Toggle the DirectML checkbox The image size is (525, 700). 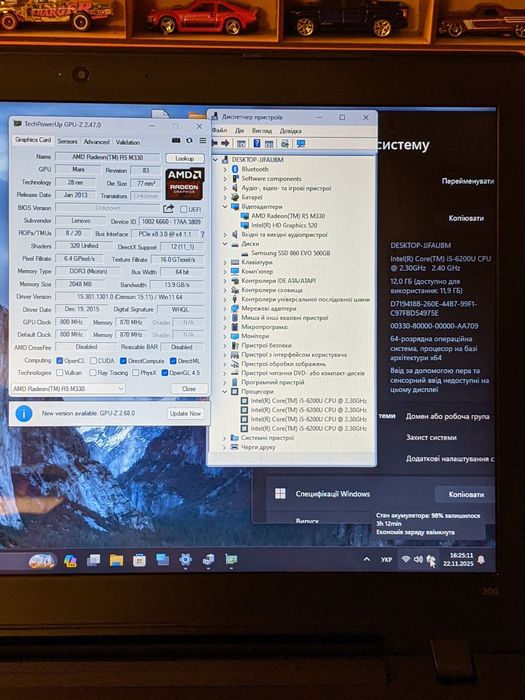point(173,361)
